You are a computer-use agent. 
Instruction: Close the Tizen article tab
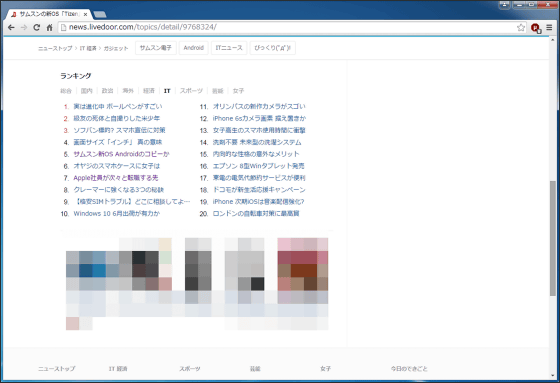[x=85, y=14]
